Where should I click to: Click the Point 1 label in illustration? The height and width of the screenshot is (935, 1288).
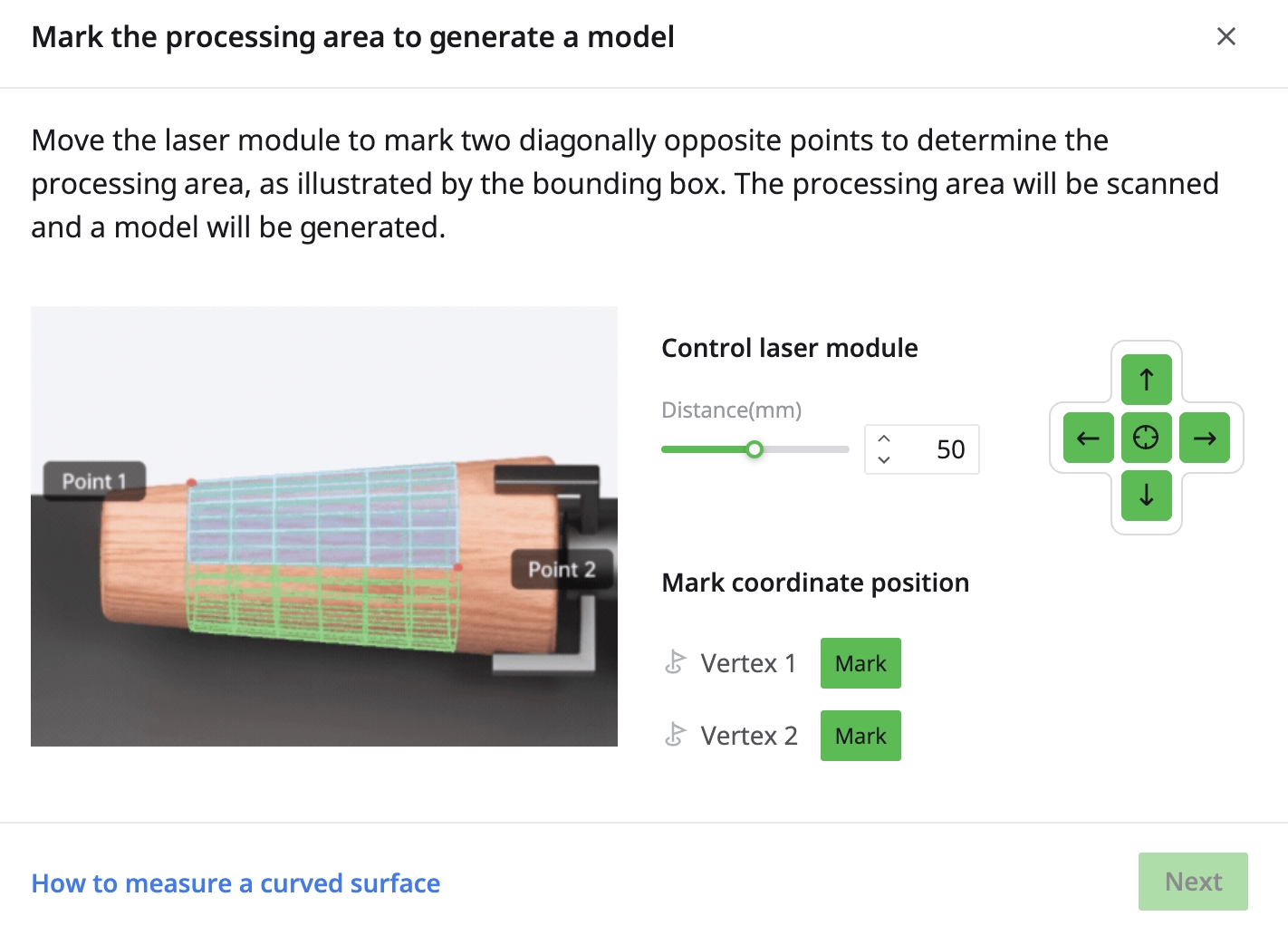[x=94, y=481]
